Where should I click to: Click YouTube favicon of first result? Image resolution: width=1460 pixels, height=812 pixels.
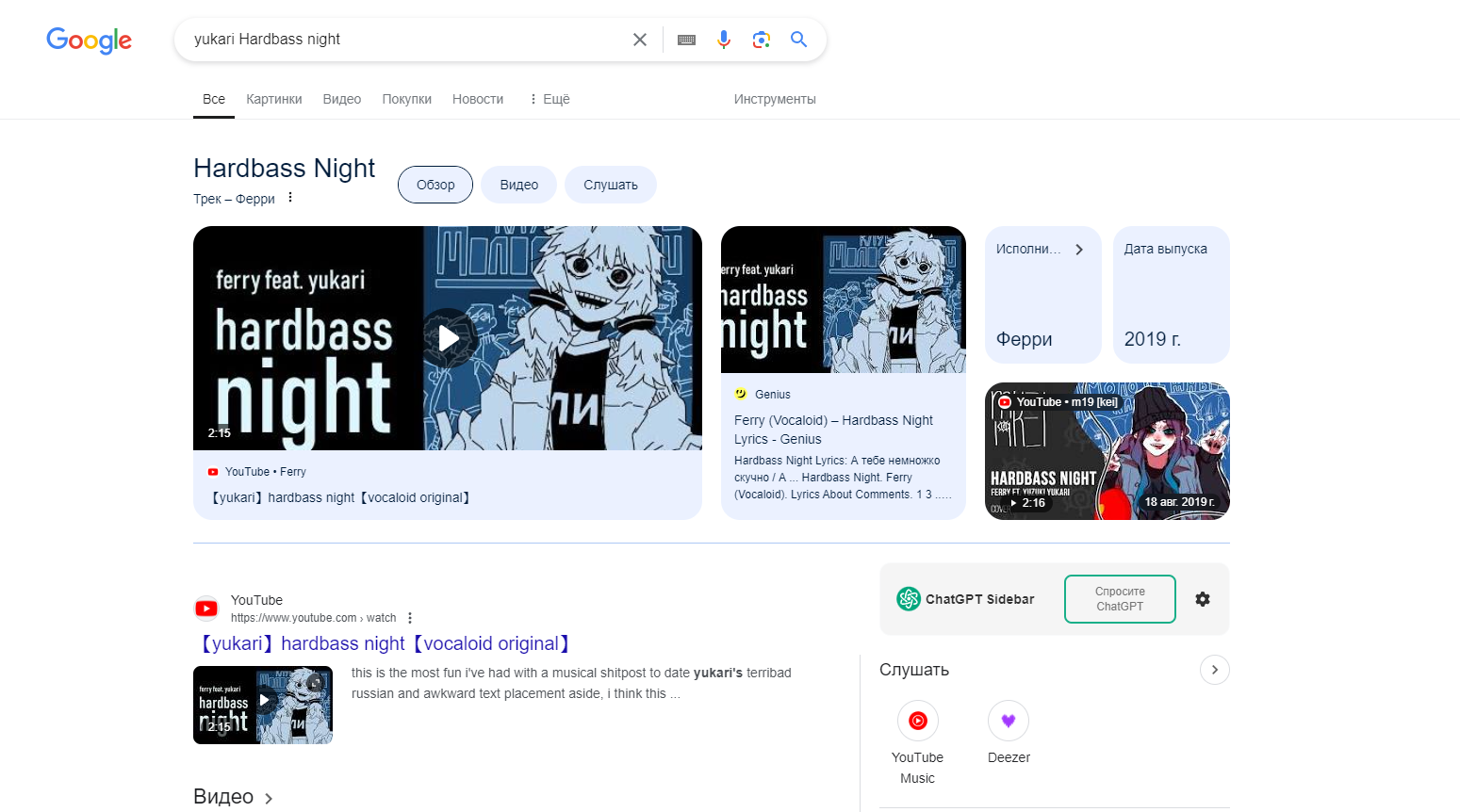tap(206, 609)
